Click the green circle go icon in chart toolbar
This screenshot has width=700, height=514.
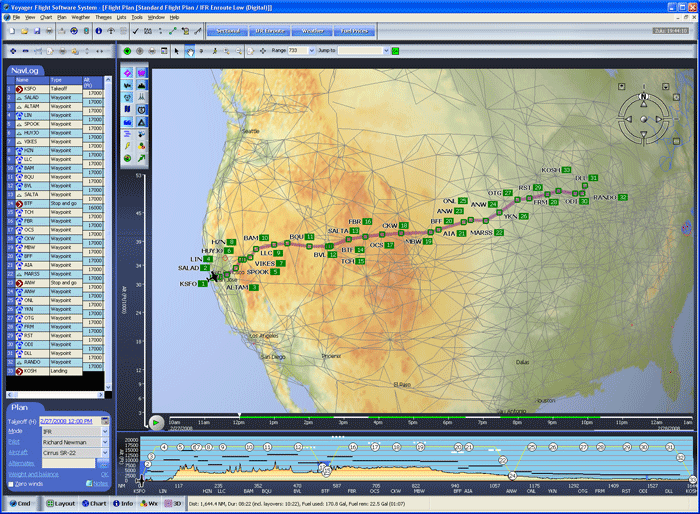pos(127,51)
